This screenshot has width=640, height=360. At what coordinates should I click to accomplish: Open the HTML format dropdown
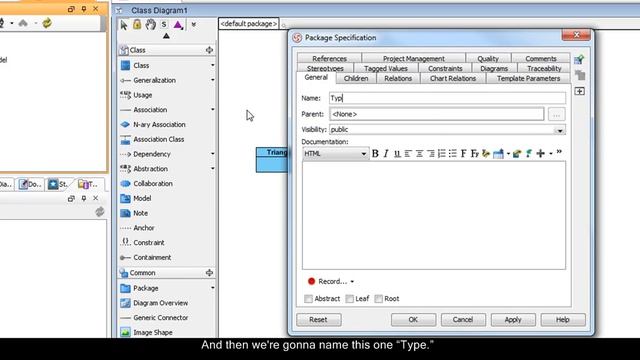[363, 154]
